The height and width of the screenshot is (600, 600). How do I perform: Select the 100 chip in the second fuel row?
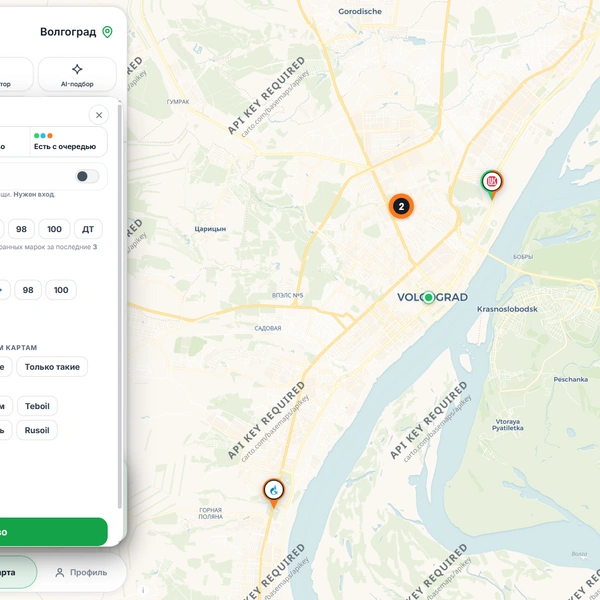(61, 290)
